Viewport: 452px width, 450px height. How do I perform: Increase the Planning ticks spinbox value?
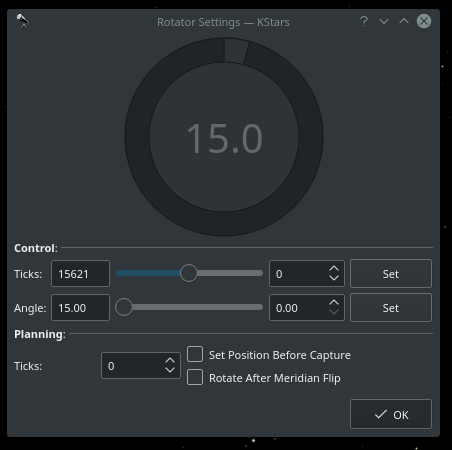pos(170,361)
